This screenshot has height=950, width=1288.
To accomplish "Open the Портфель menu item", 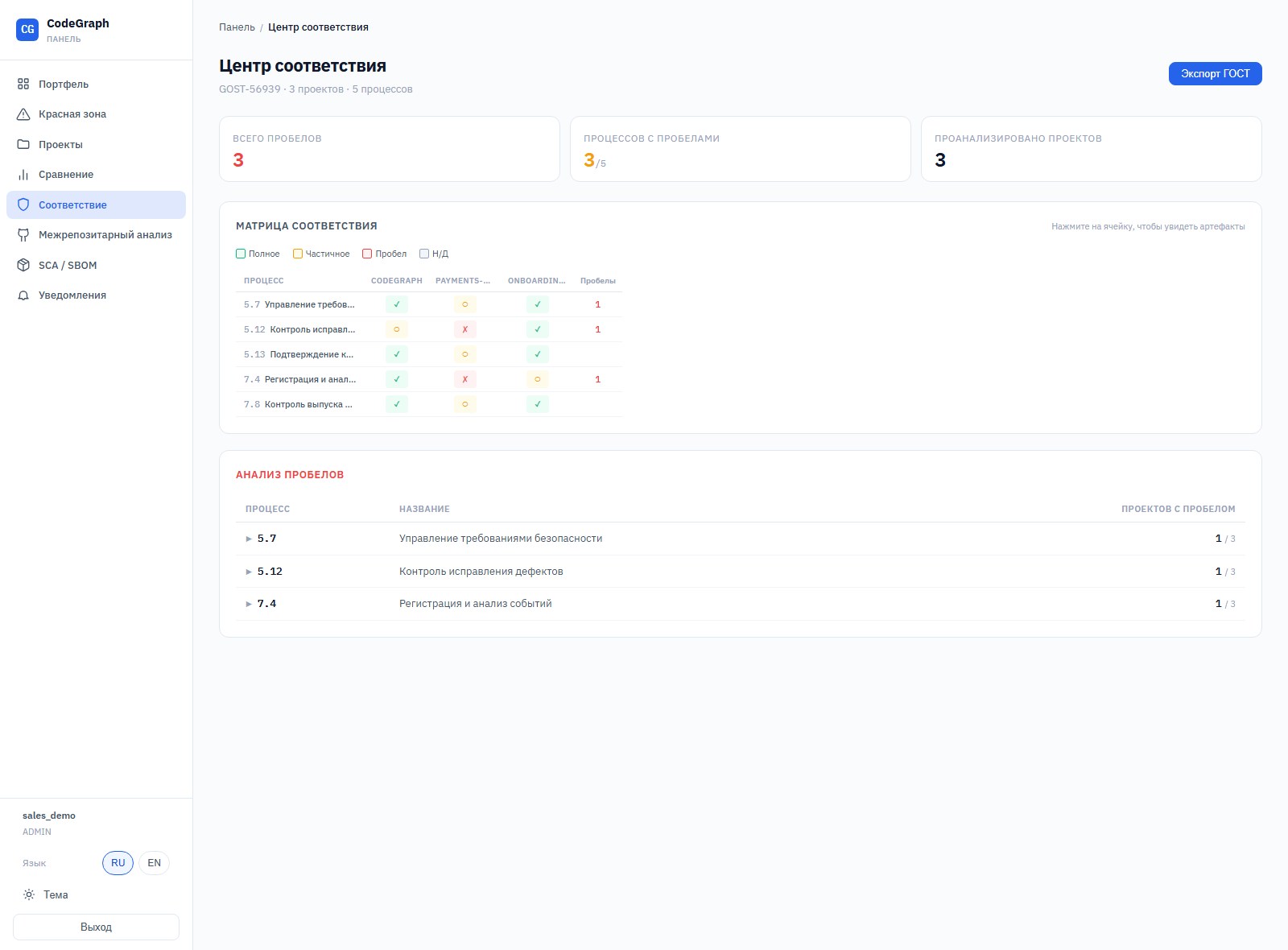I will (x=64, y=84).
